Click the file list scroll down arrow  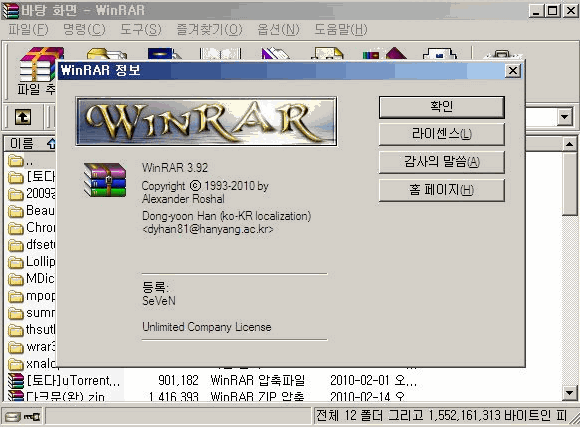570,393
